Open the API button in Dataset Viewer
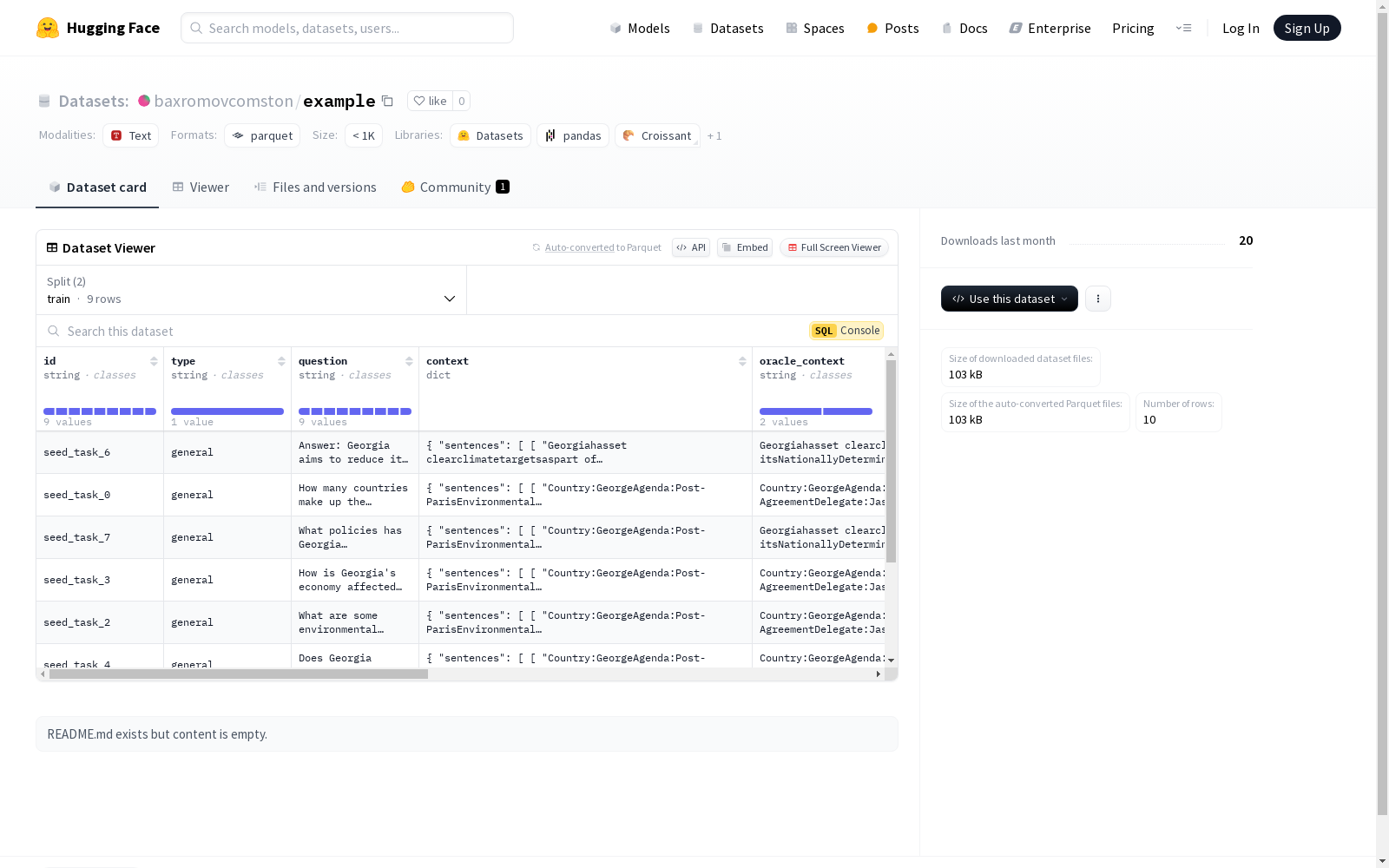 (x=691, y=247)
